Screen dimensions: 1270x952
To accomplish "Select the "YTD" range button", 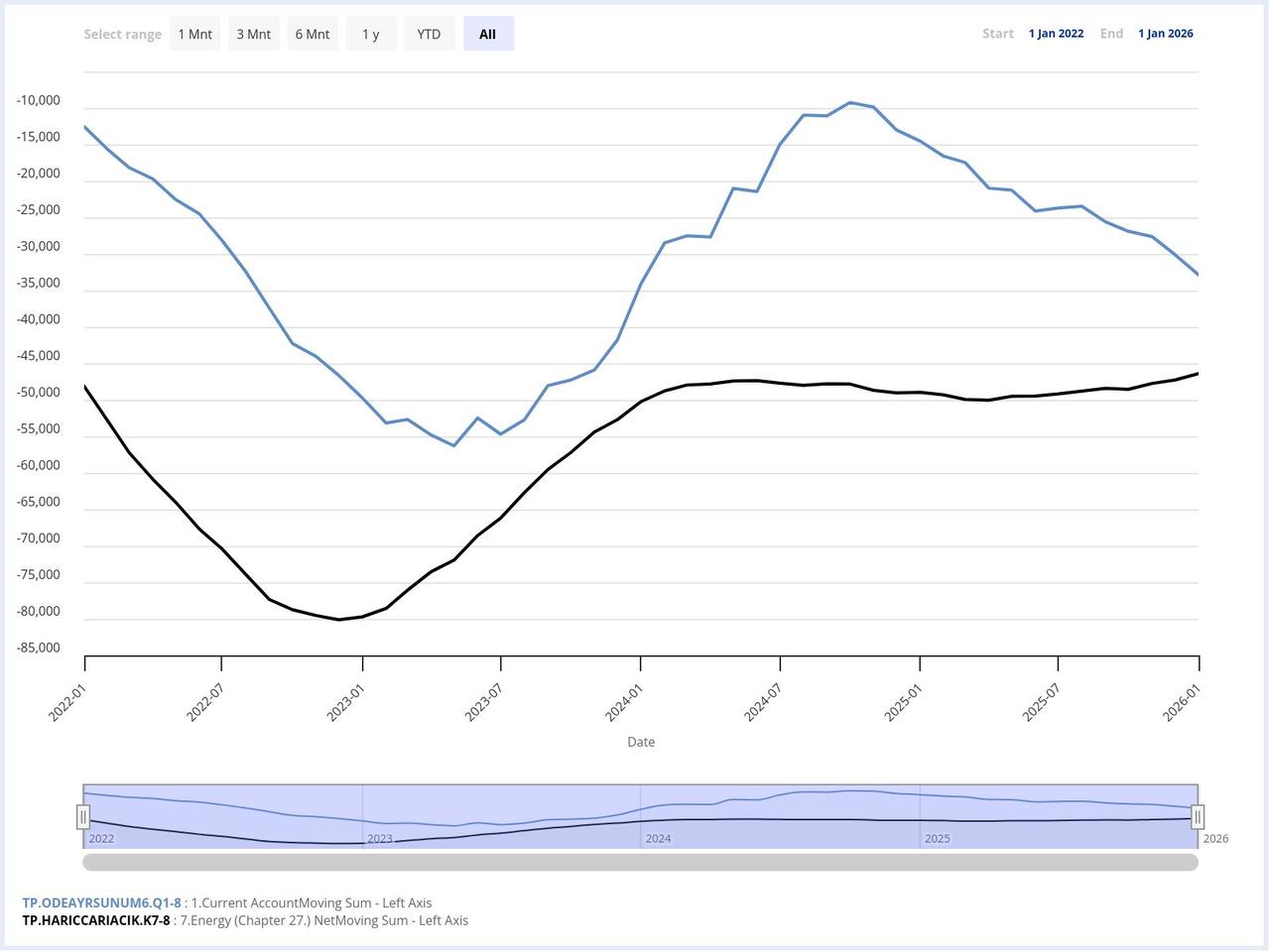I will point(428,33).
